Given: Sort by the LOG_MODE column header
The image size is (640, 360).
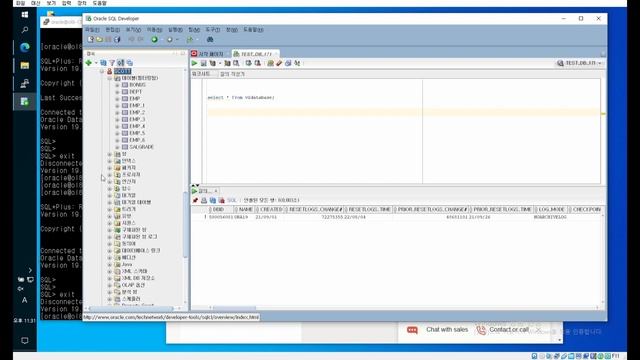Looking at the screenshot, I should (551, 209).
